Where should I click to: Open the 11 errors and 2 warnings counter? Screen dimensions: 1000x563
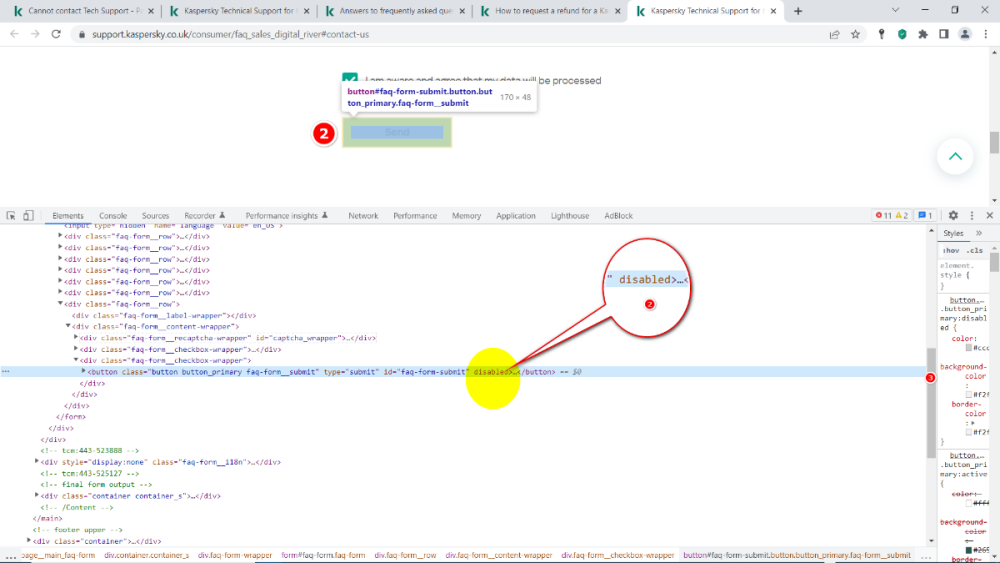(x=892, y=216)
